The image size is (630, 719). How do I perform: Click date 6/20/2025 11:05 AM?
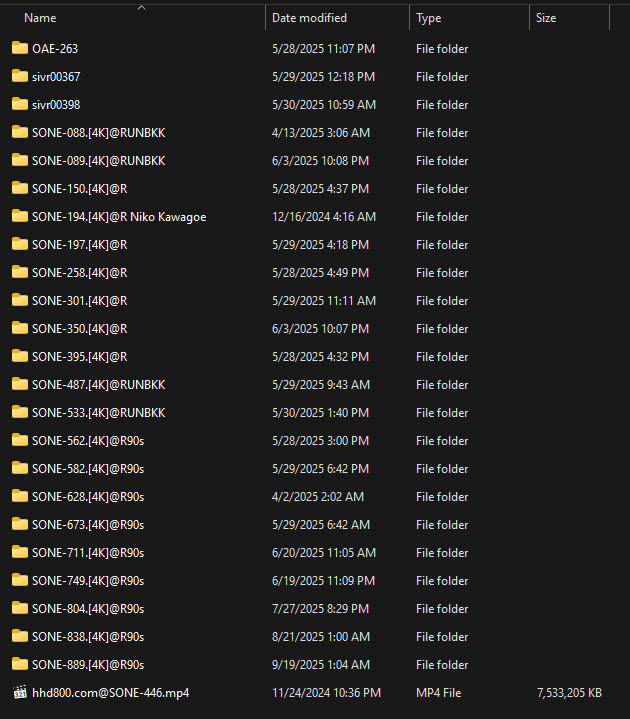coord(324,553)
